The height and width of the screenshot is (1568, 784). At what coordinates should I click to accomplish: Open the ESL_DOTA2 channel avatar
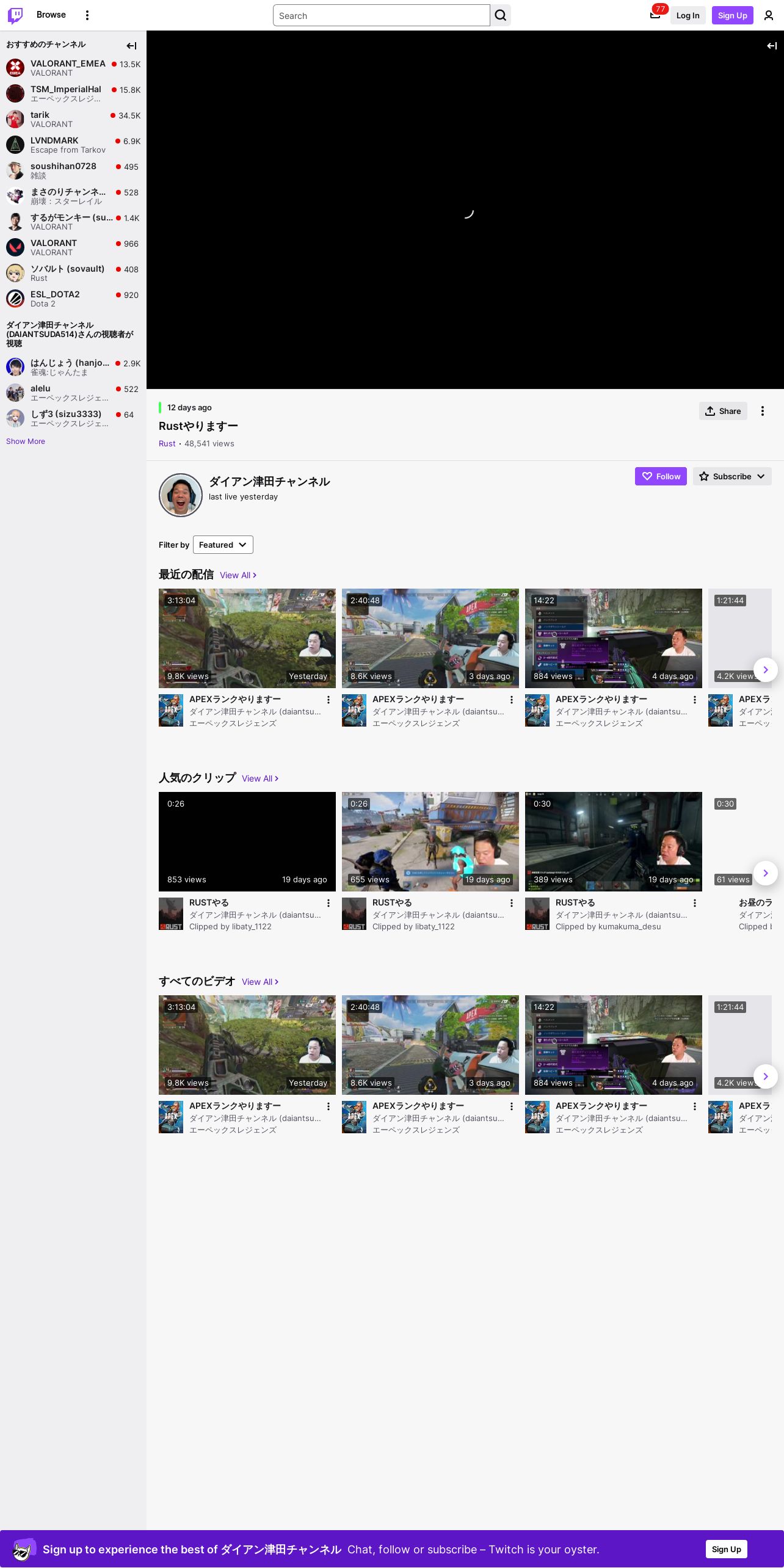15,299
